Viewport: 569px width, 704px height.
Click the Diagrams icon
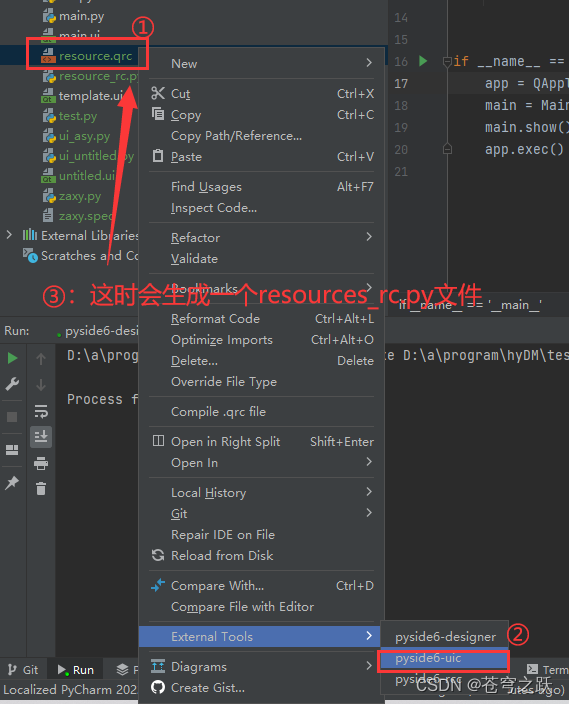tap(158, 666)
